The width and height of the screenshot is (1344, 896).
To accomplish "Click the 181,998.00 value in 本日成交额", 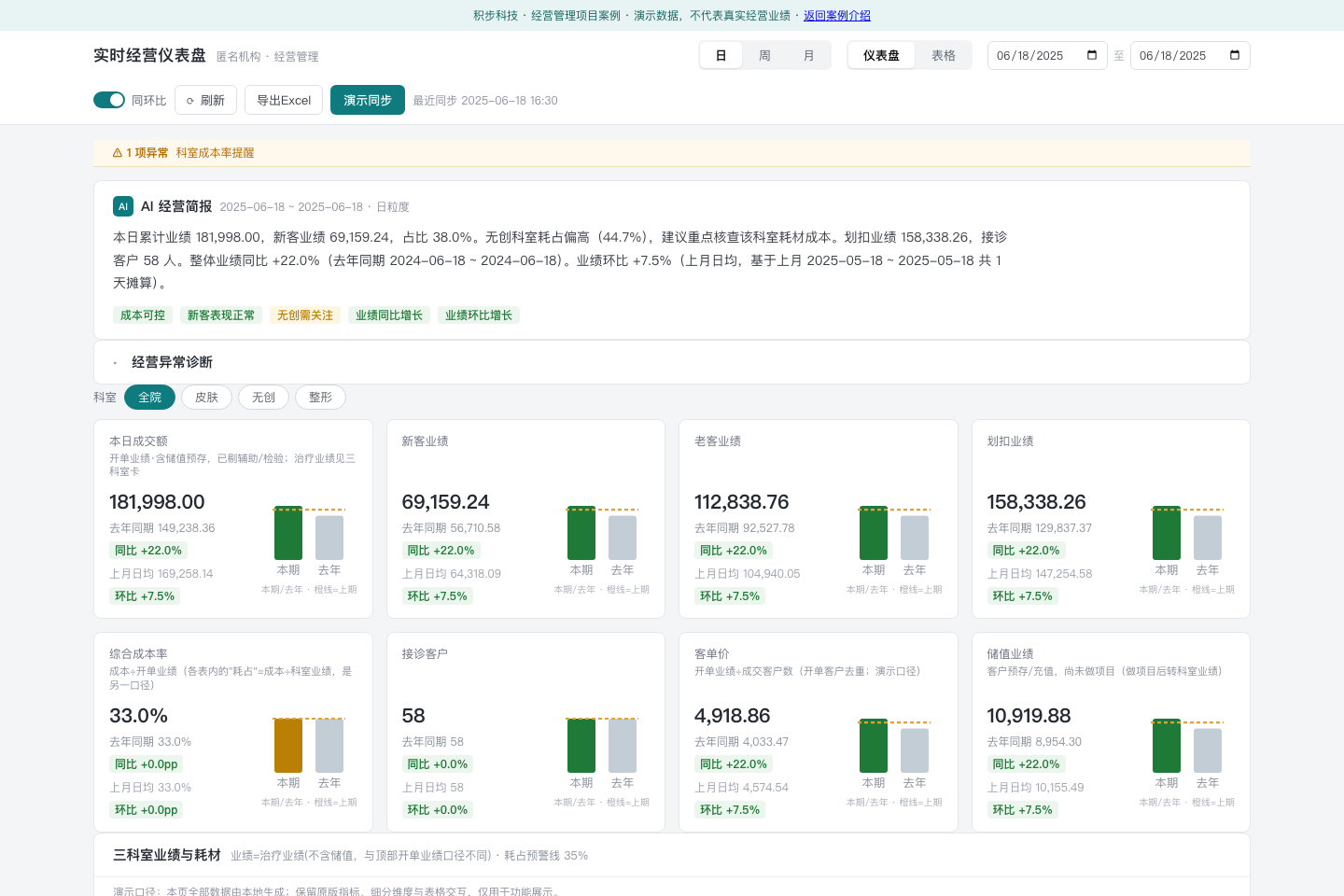I will pos(157,502).
